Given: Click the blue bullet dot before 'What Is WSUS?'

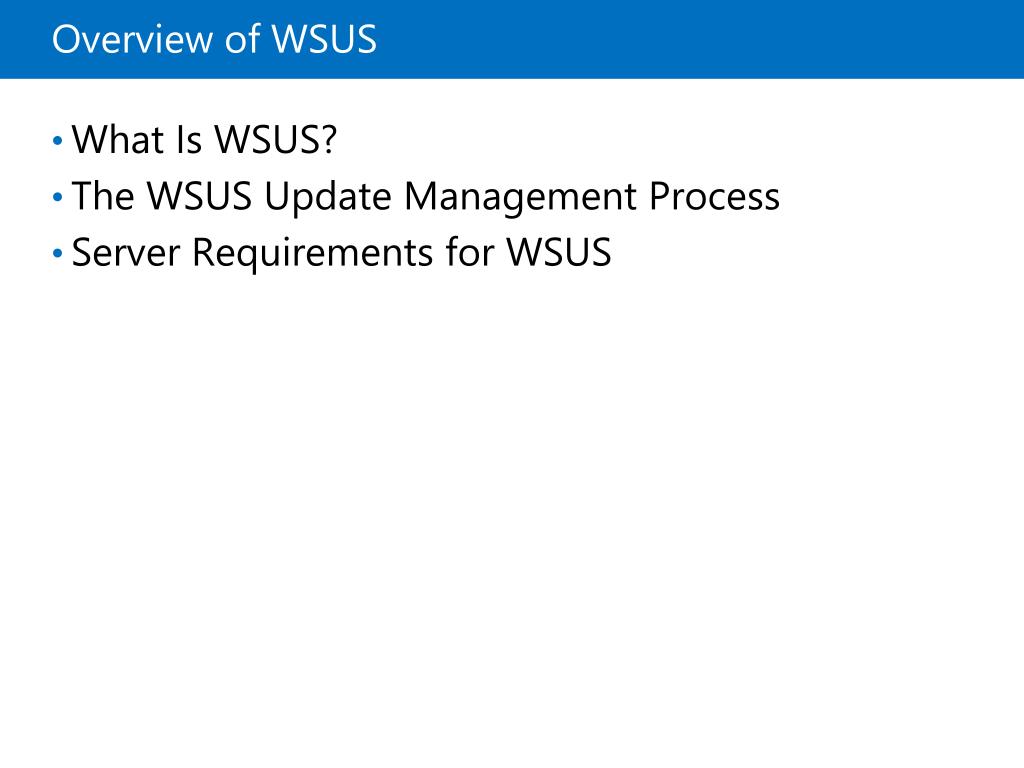Looking at the screenshot, I should coord(57,140).
